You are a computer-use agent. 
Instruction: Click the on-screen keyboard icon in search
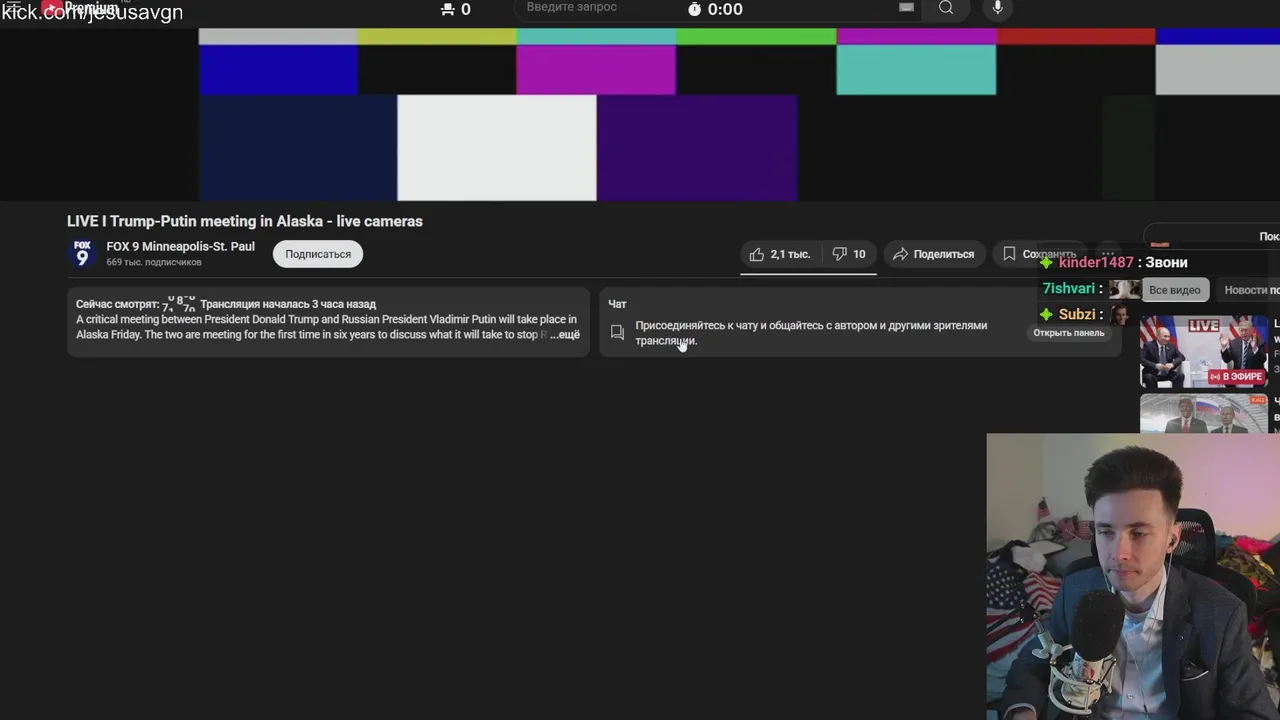coord(906,7)
